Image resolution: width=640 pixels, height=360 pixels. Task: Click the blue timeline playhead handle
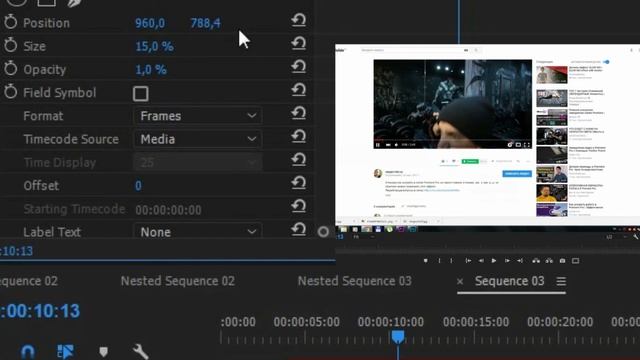point(398,337)
